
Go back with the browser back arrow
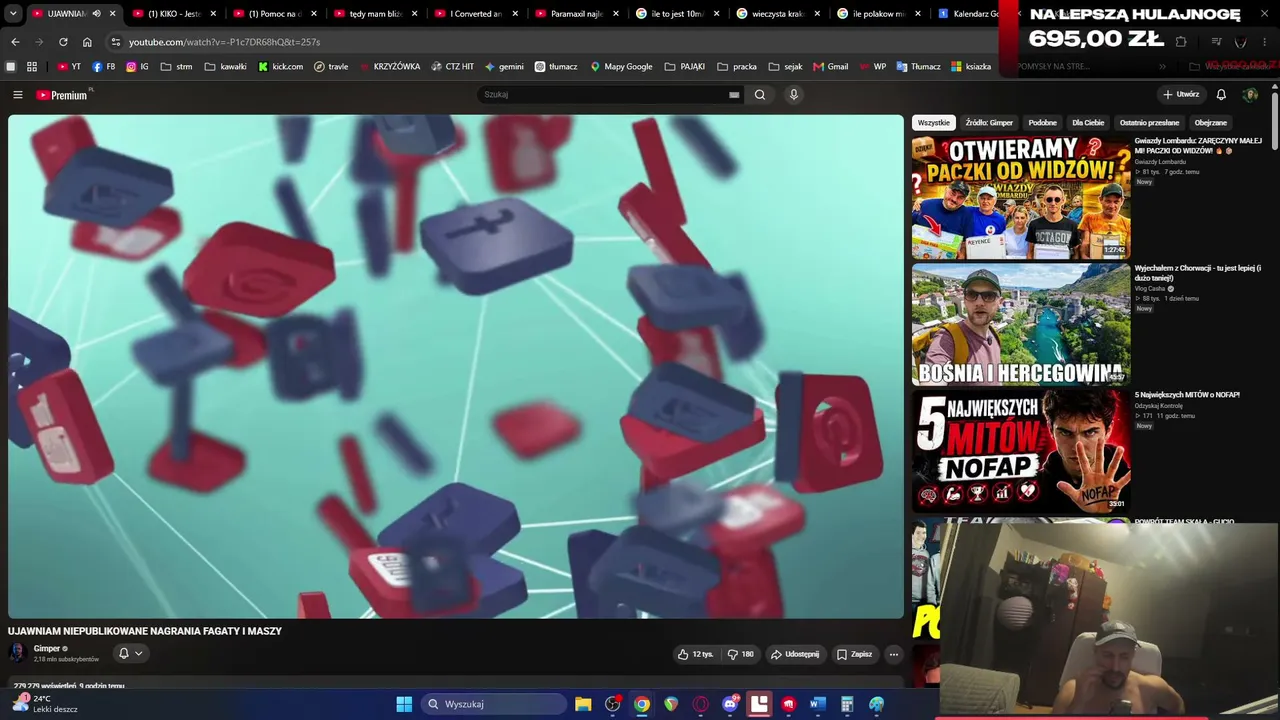click(15, 42)
